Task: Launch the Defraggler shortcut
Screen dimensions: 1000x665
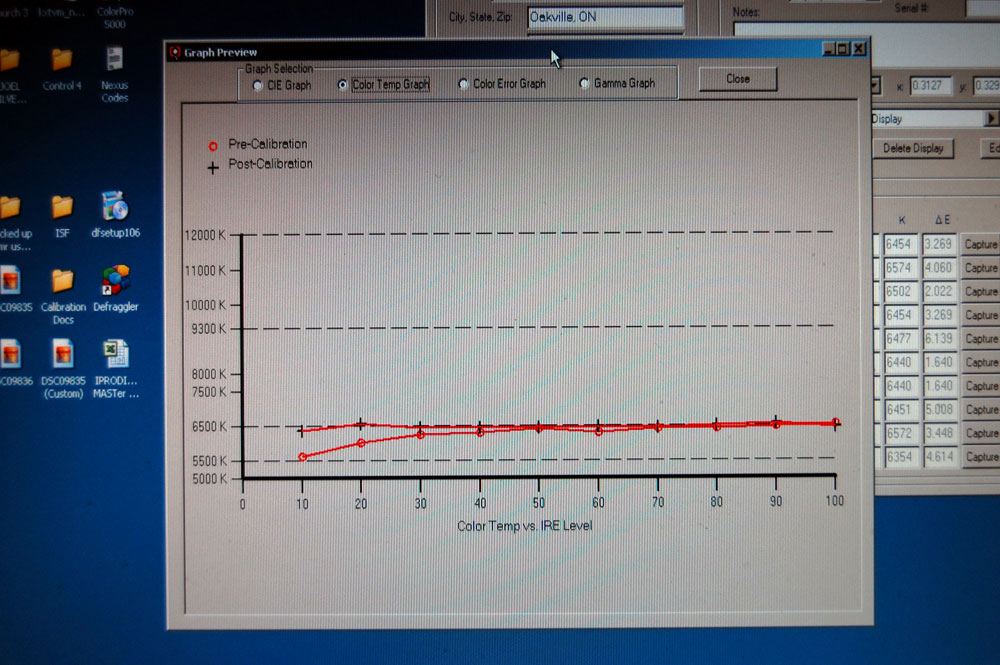Action: [x=116, y=281]
